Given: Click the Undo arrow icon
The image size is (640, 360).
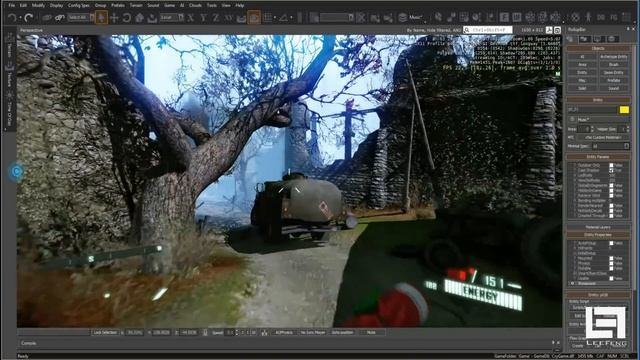Looking at the screenshot, I should 12,18.
